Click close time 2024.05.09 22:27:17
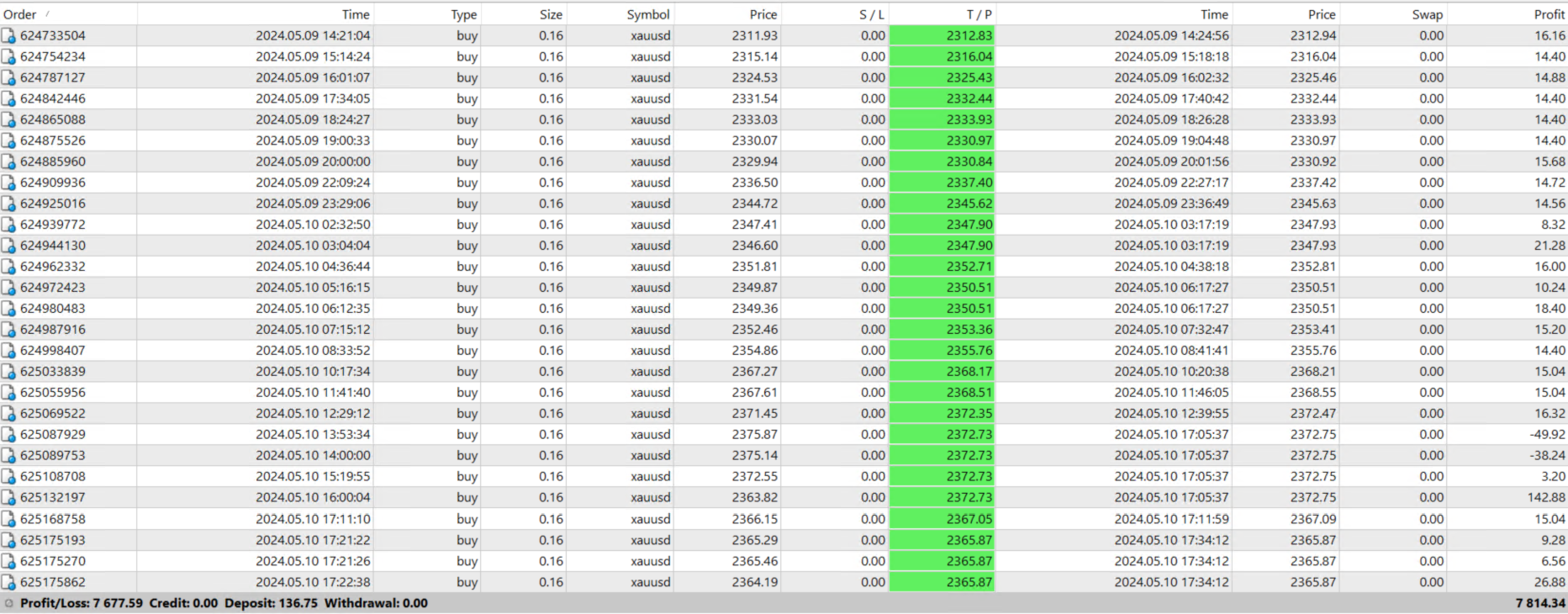This screenshot has height=614, width=1568. [x=1171, y=183]
